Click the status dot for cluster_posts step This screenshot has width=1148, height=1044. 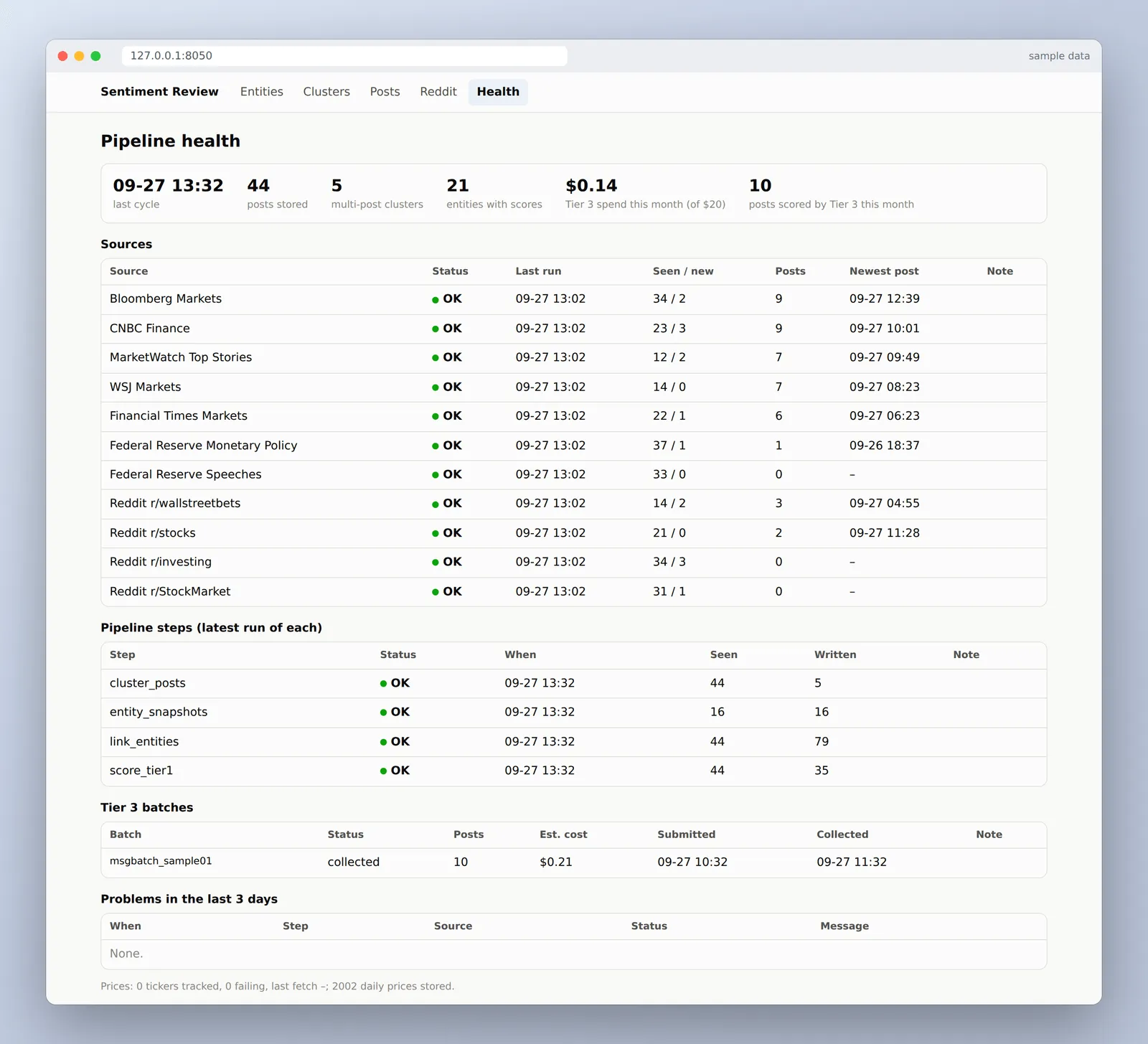(x=384, y=684)
